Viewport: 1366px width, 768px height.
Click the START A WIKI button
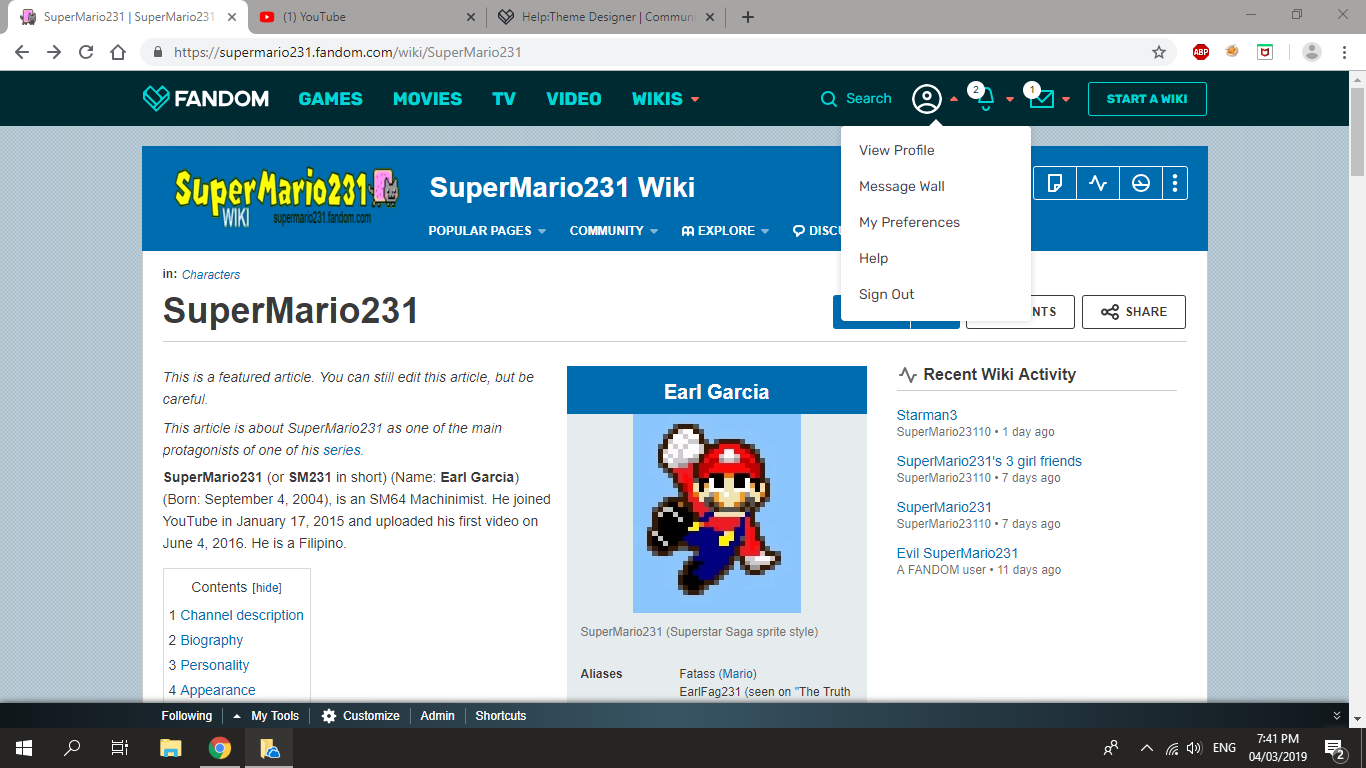point(1147,99)
